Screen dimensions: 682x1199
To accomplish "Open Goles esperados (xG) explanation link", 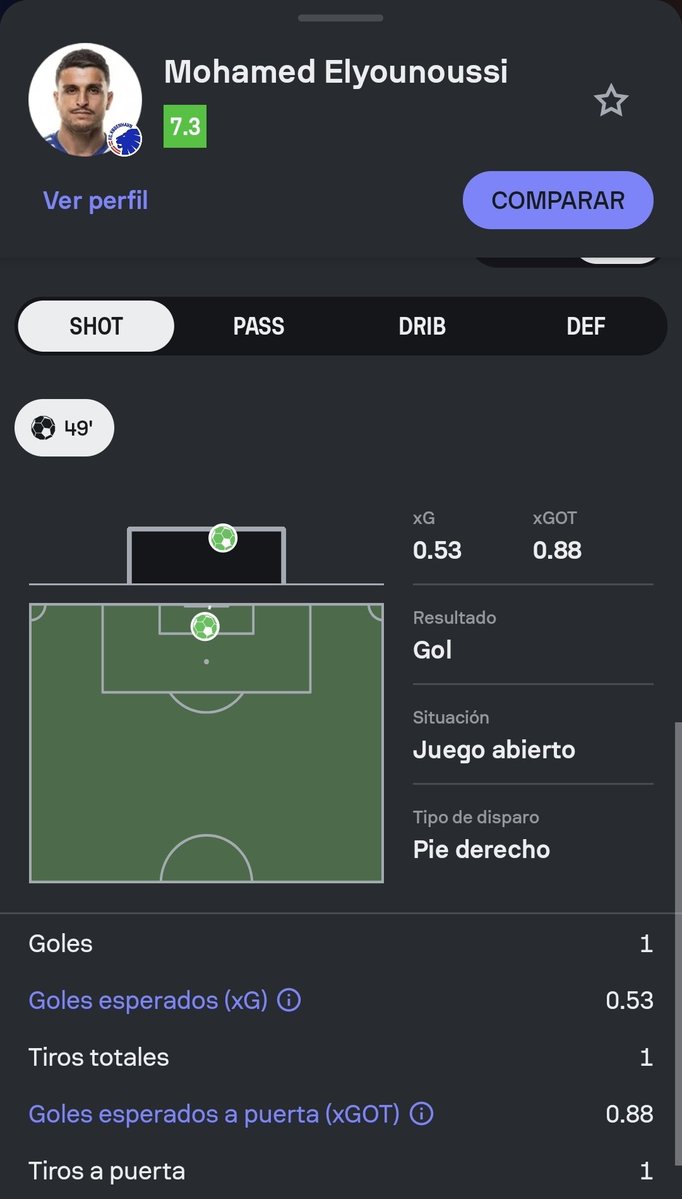I will (148, 1000).
